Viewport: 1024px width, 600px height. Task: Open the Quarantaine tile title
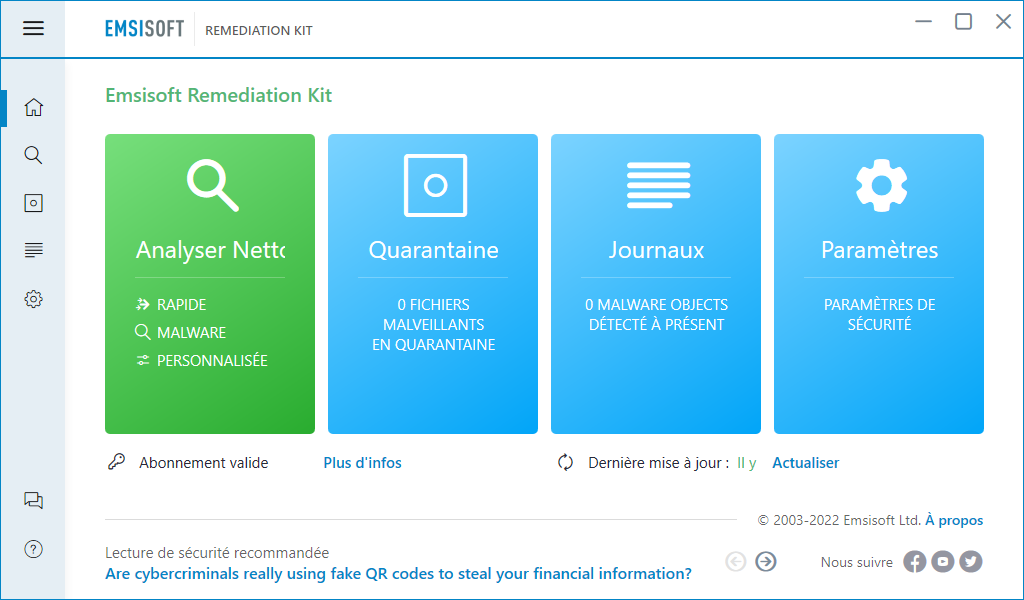point(434,250)
